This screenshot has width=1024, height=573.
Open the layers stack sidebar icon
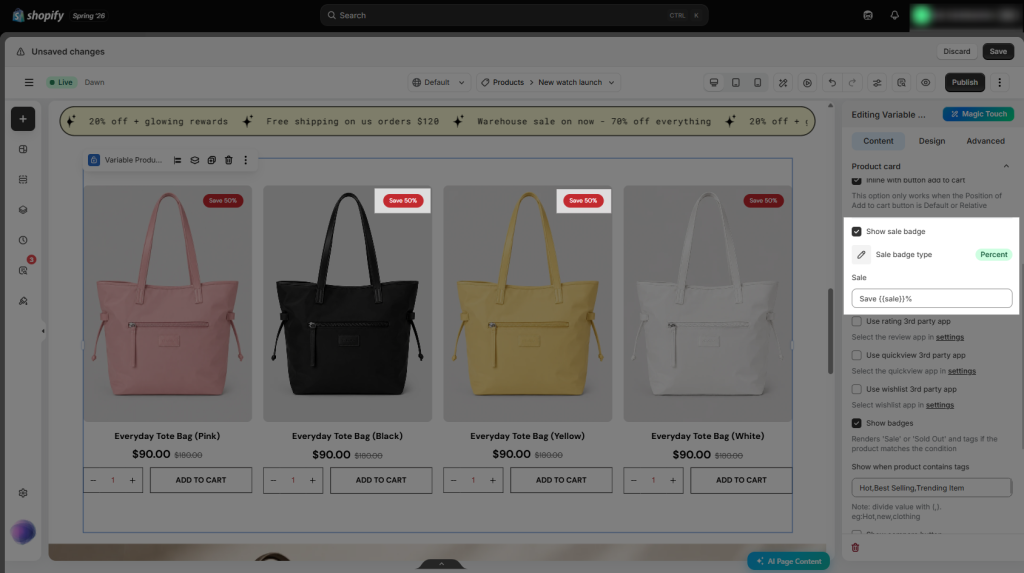click(x=23, y=210)
